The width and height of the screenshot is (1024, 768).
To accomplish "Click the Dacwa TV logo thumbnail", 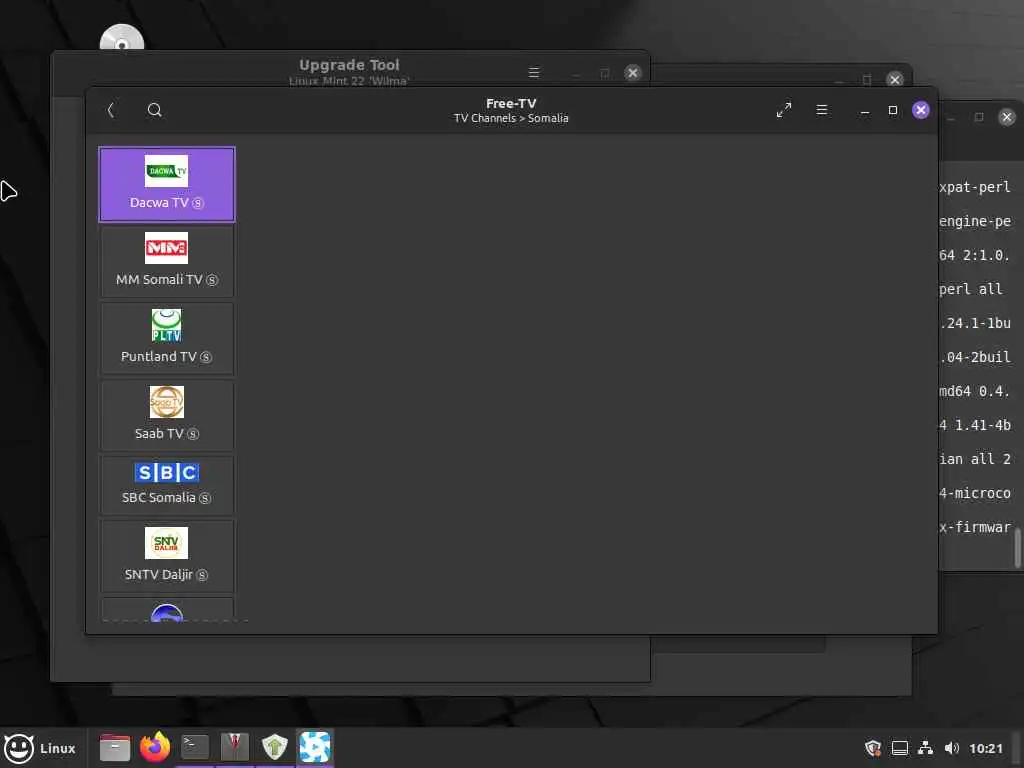I will click(167, 171).
